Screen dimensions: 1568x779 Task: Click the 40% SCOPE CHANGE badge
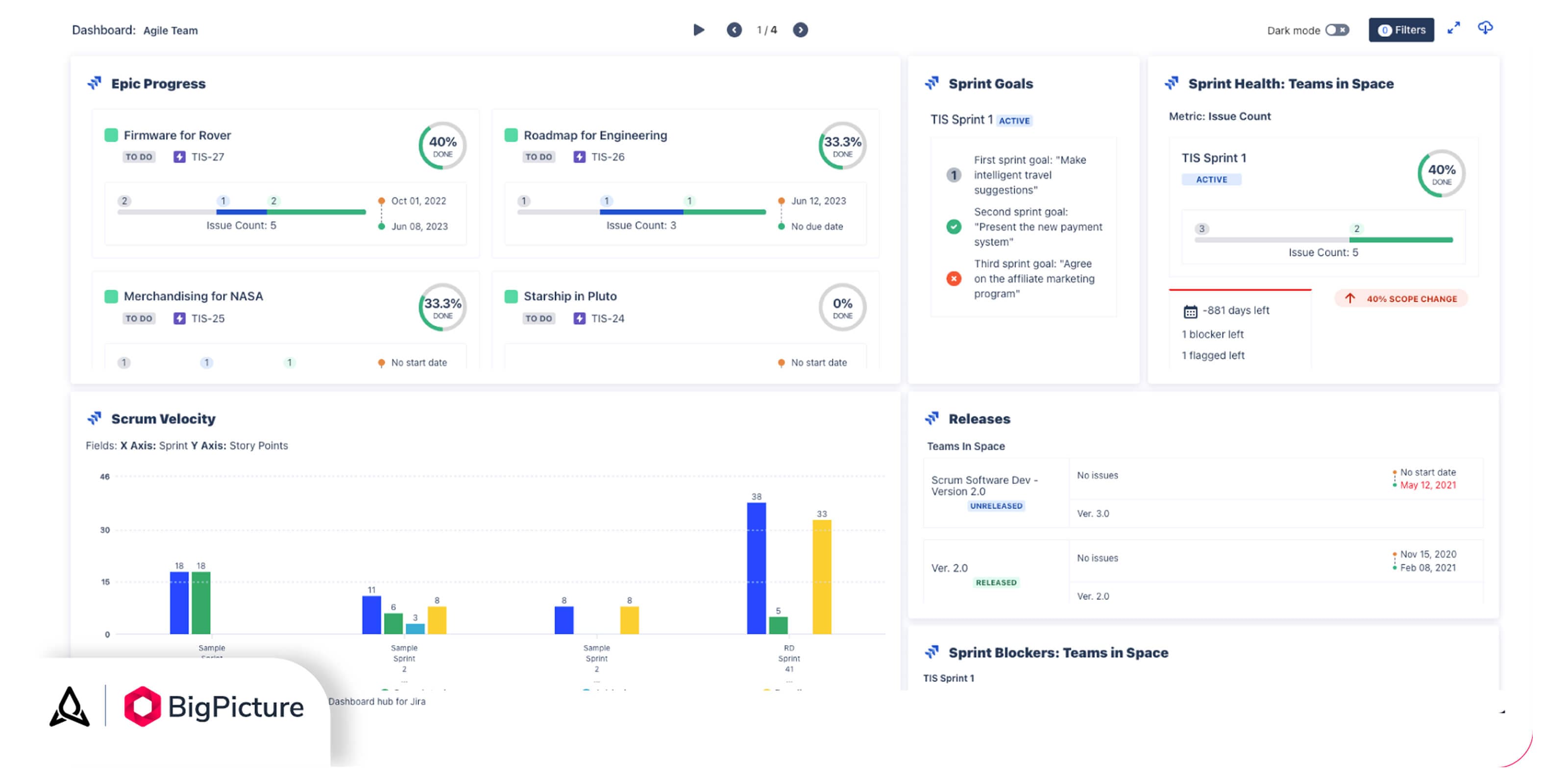pyautogui.click(x=1401, y=299)
